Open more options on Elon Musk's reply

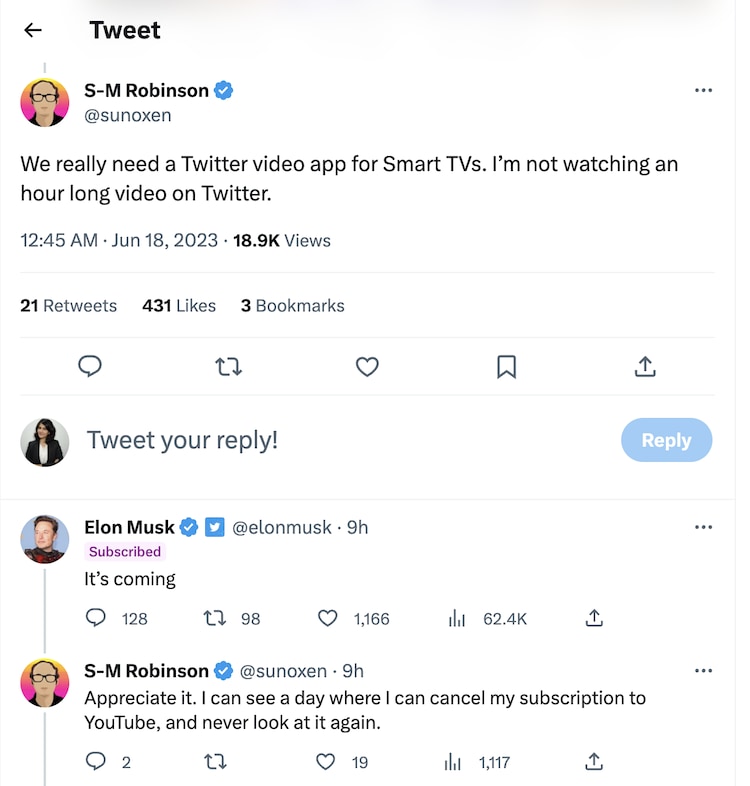coord(703,527)
